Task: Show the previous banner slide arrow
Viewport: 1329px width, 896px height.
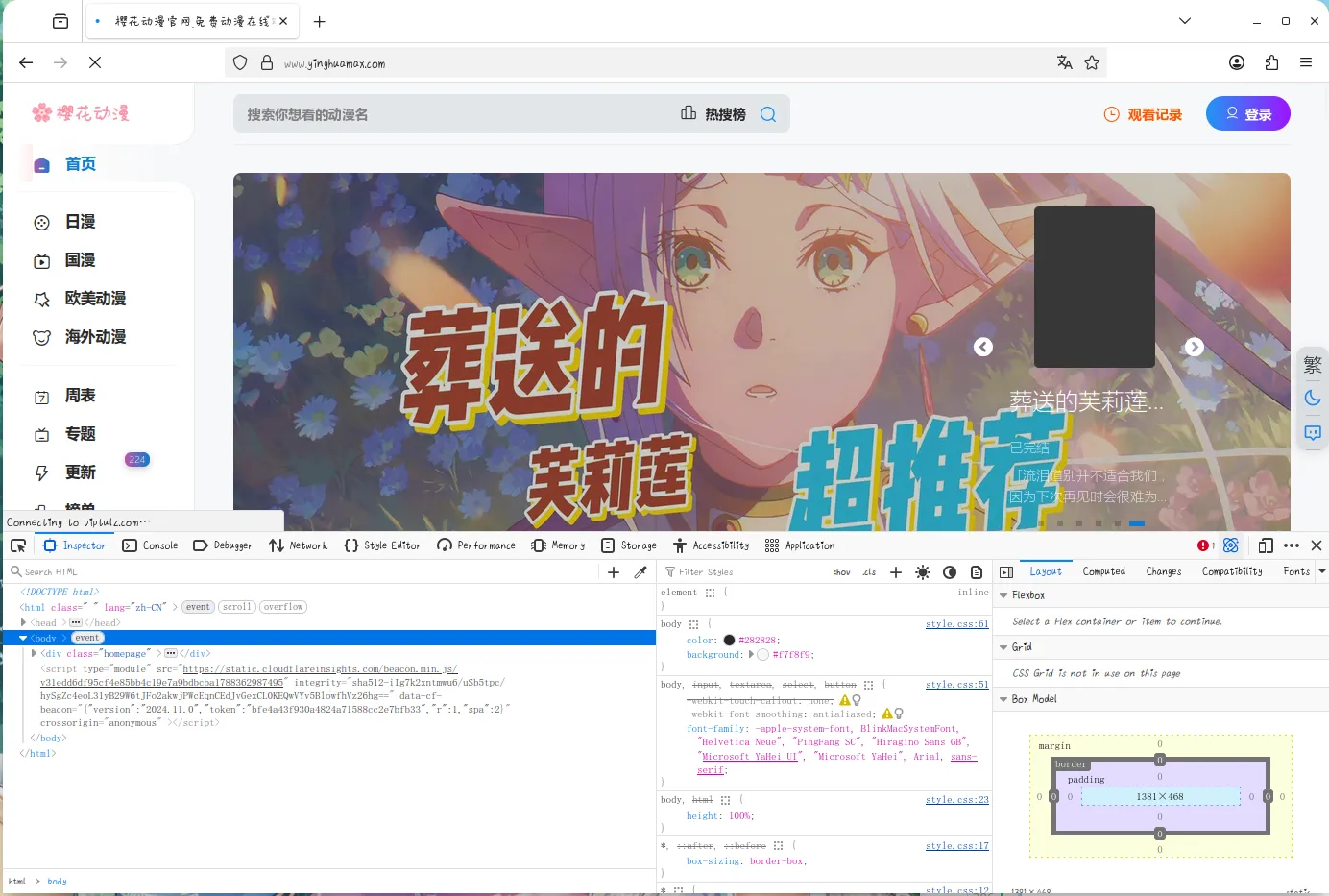Action: (983, 348)
